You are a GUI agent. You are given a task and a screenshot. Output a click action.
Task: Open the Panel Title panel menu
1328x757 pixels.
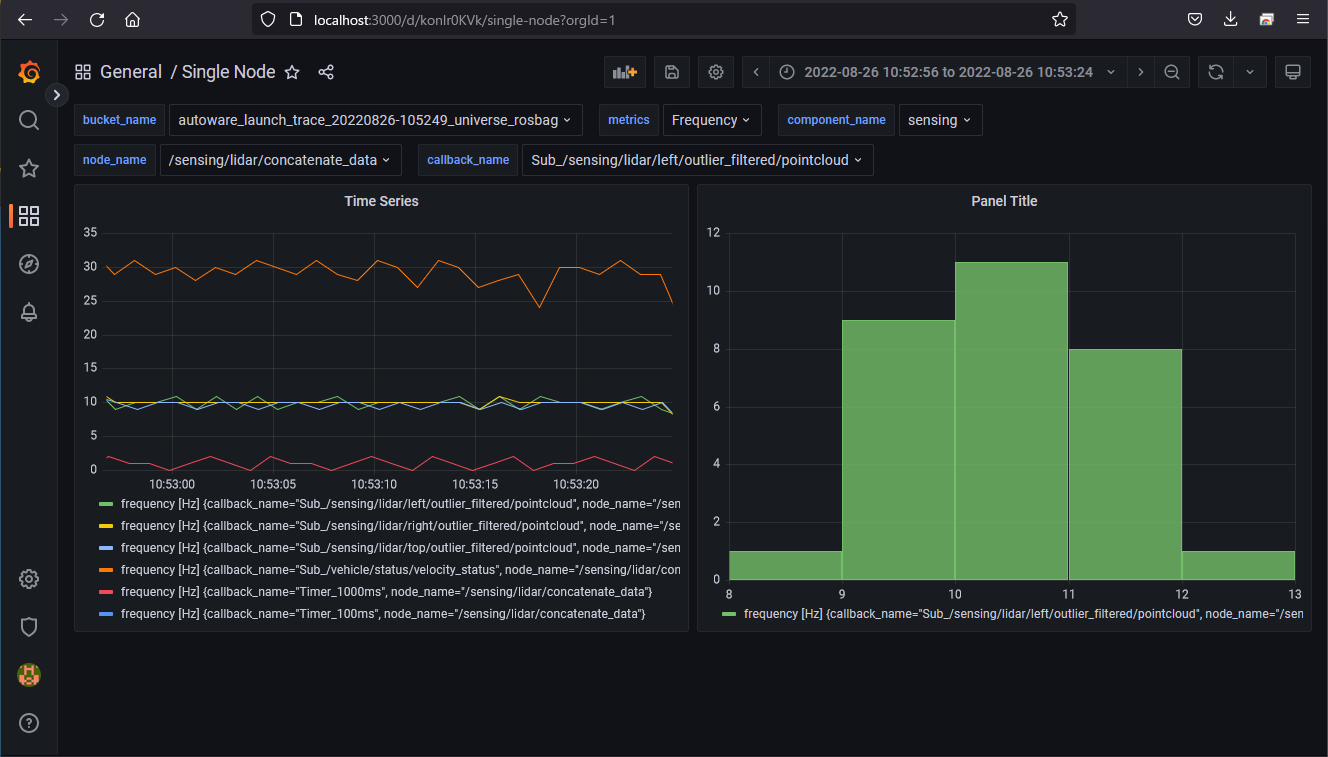pos(1004,200)
